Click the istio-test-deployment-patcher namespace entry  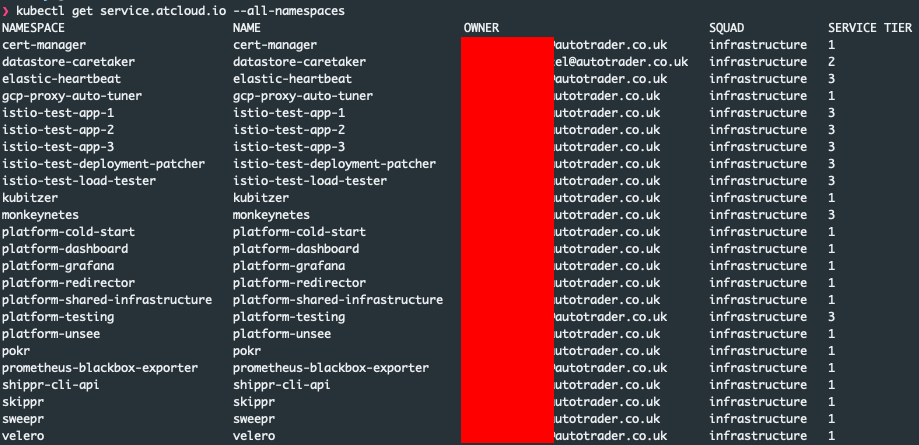(104, 164)
